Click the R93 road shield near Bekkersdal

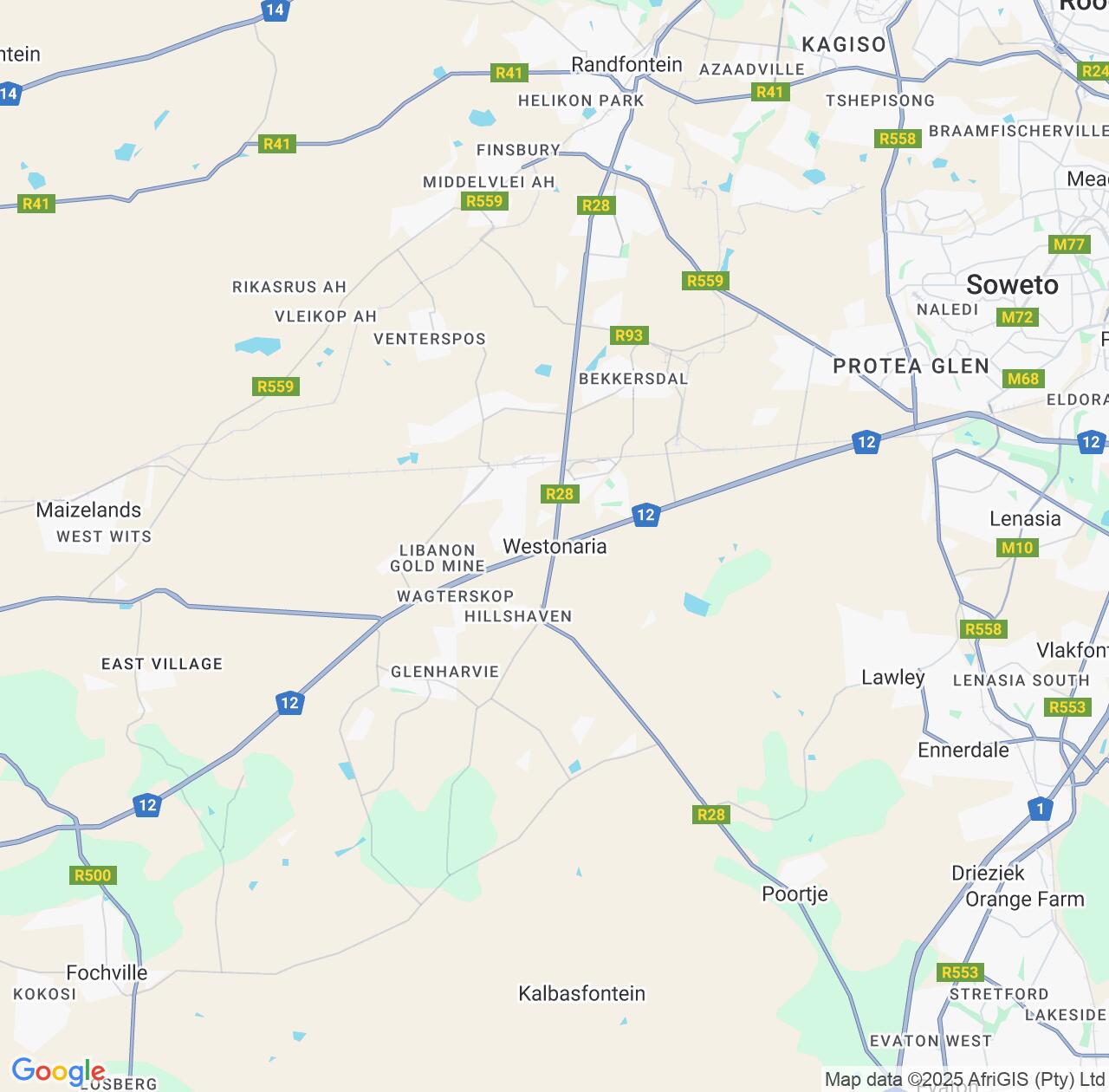click(629, 335)
